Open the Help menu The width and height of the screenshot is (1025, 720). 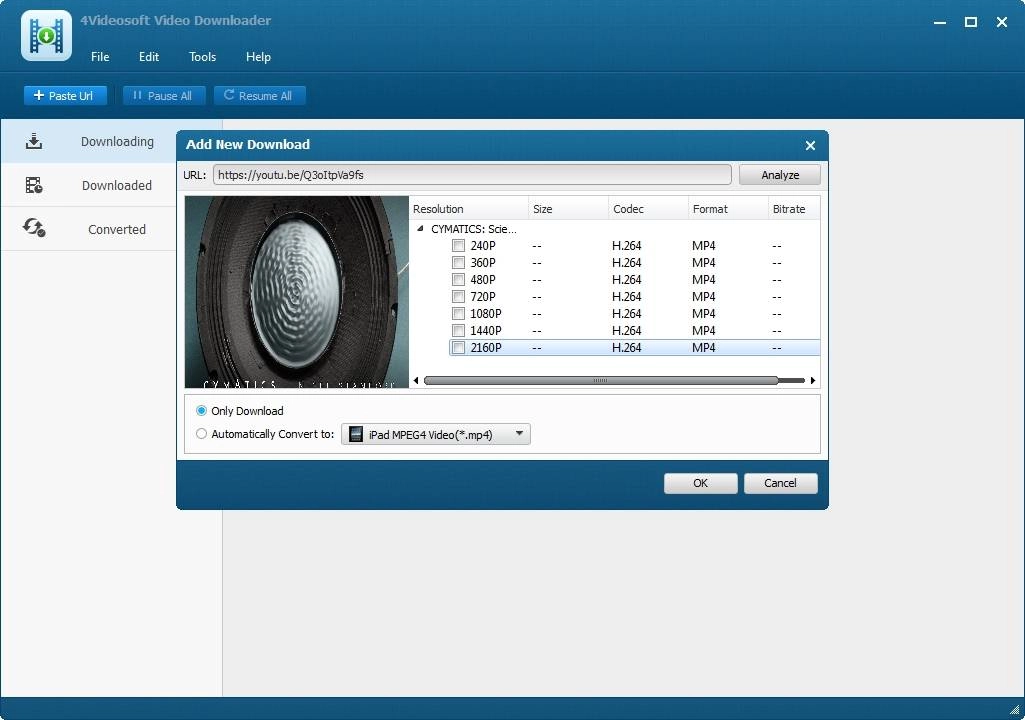258,57
